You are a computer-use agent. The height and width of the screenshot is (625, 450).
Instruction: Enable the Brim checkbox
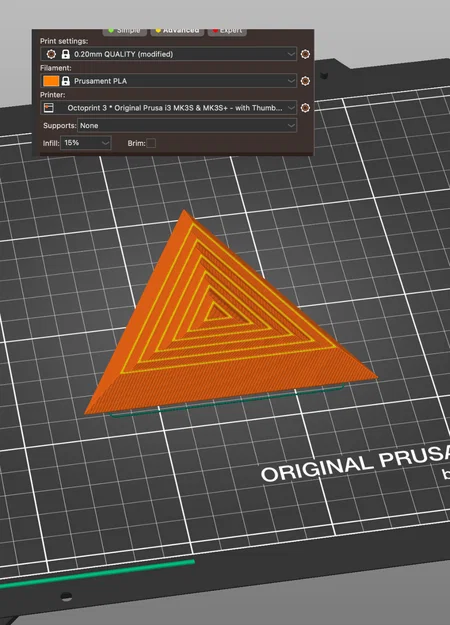point(151,143)
